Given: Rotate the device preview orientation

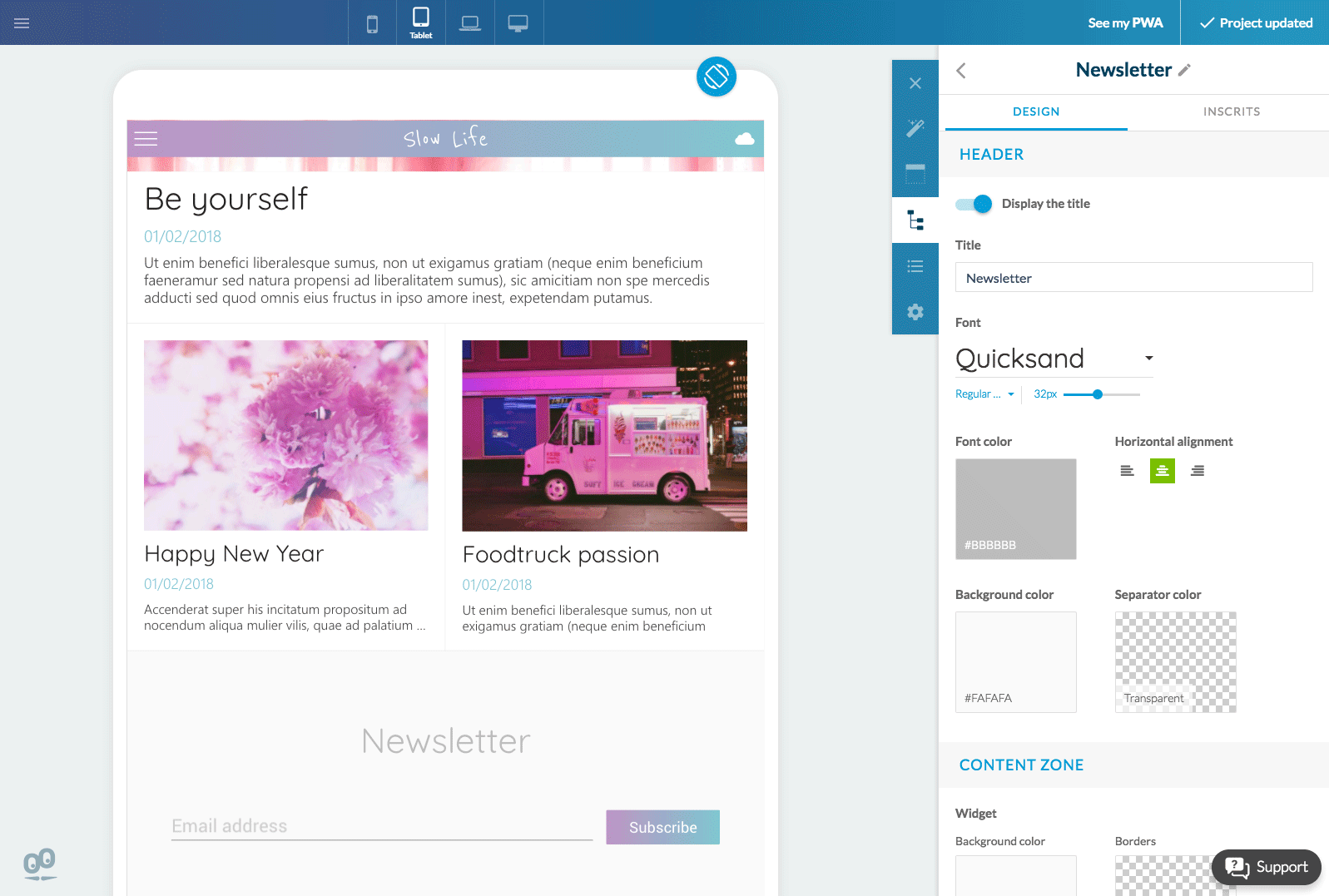Looking at the screenshot, I should pos(716,77).
